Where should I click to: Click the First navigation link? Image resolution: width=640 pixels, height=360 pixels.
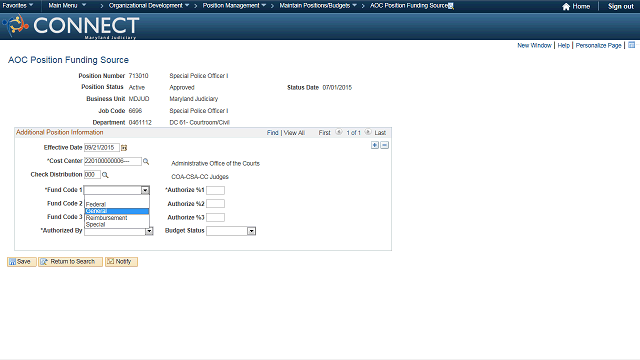click(x=324, y=133)
